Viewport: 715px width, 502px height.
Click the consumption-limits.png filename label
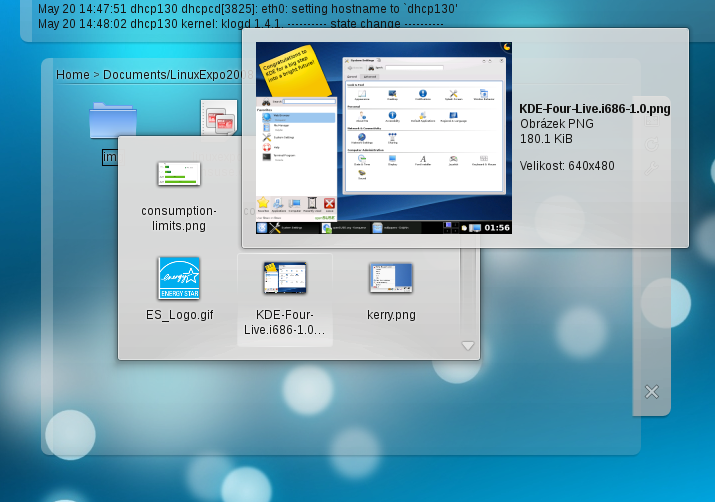tap(179, 218)
